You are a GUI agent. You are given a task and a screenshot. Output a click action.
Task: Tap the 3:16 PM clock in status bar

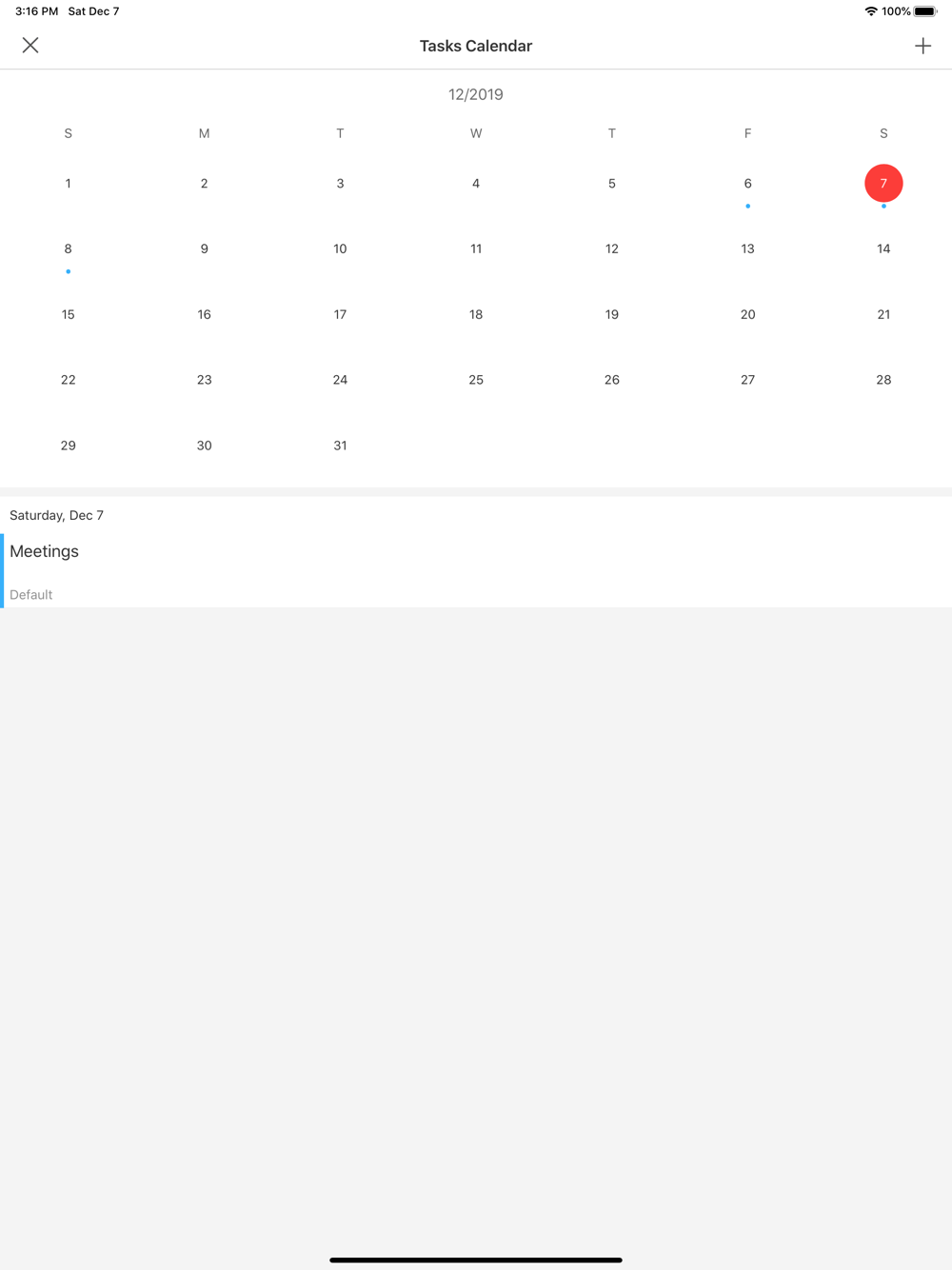coord(36,11)
